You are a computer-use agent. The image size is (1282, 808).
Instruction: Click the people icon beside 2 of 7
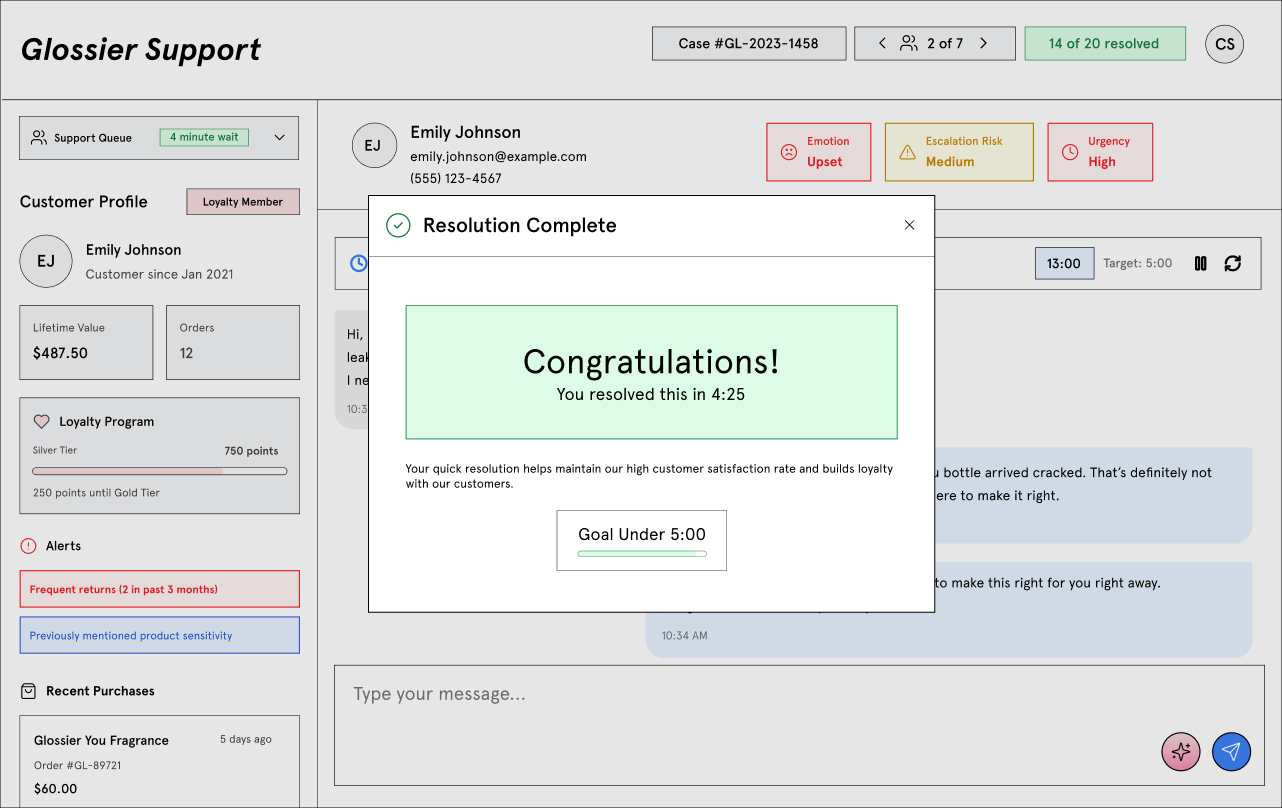tap(909, 43)
